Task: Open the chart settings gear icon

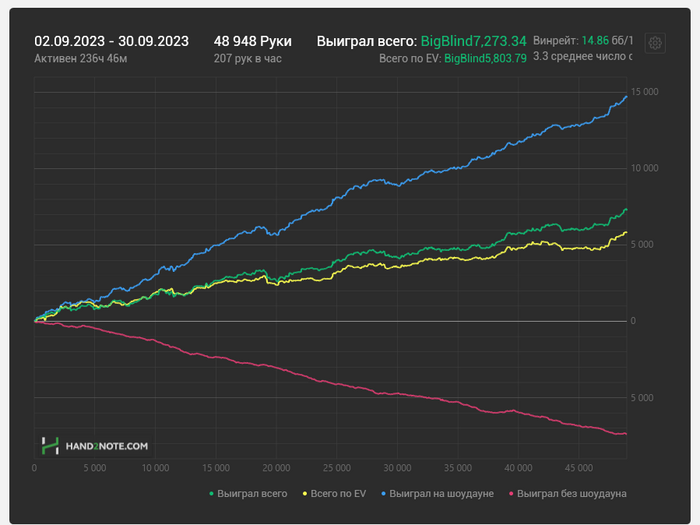Action: [655, 43]
